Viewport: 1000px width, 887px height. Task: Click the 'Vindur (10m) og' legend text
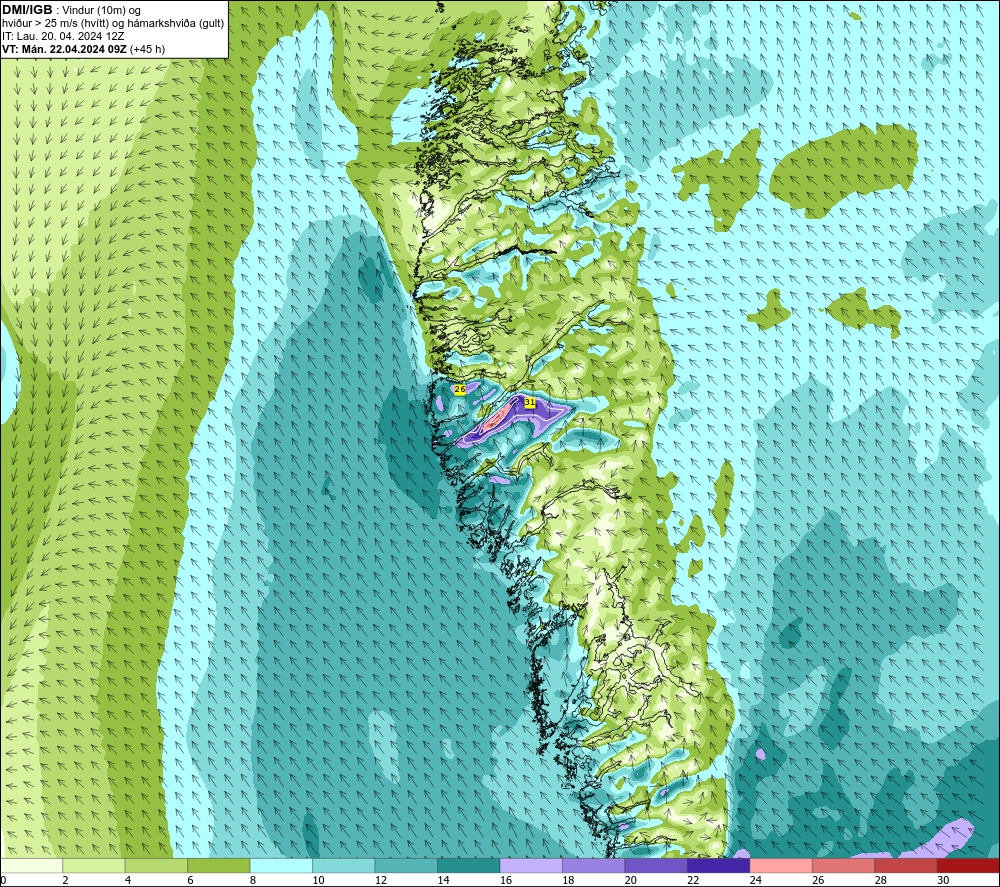pos(102,11)
